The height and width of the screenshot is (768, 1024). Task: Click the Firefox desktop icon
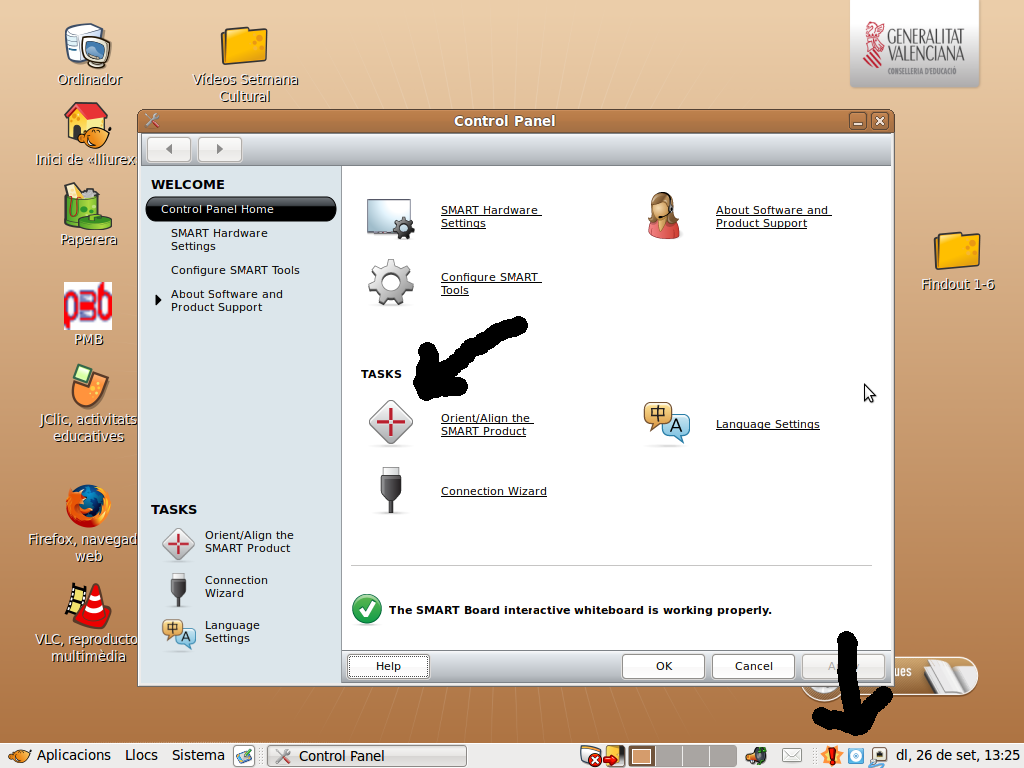pos(88,506)
